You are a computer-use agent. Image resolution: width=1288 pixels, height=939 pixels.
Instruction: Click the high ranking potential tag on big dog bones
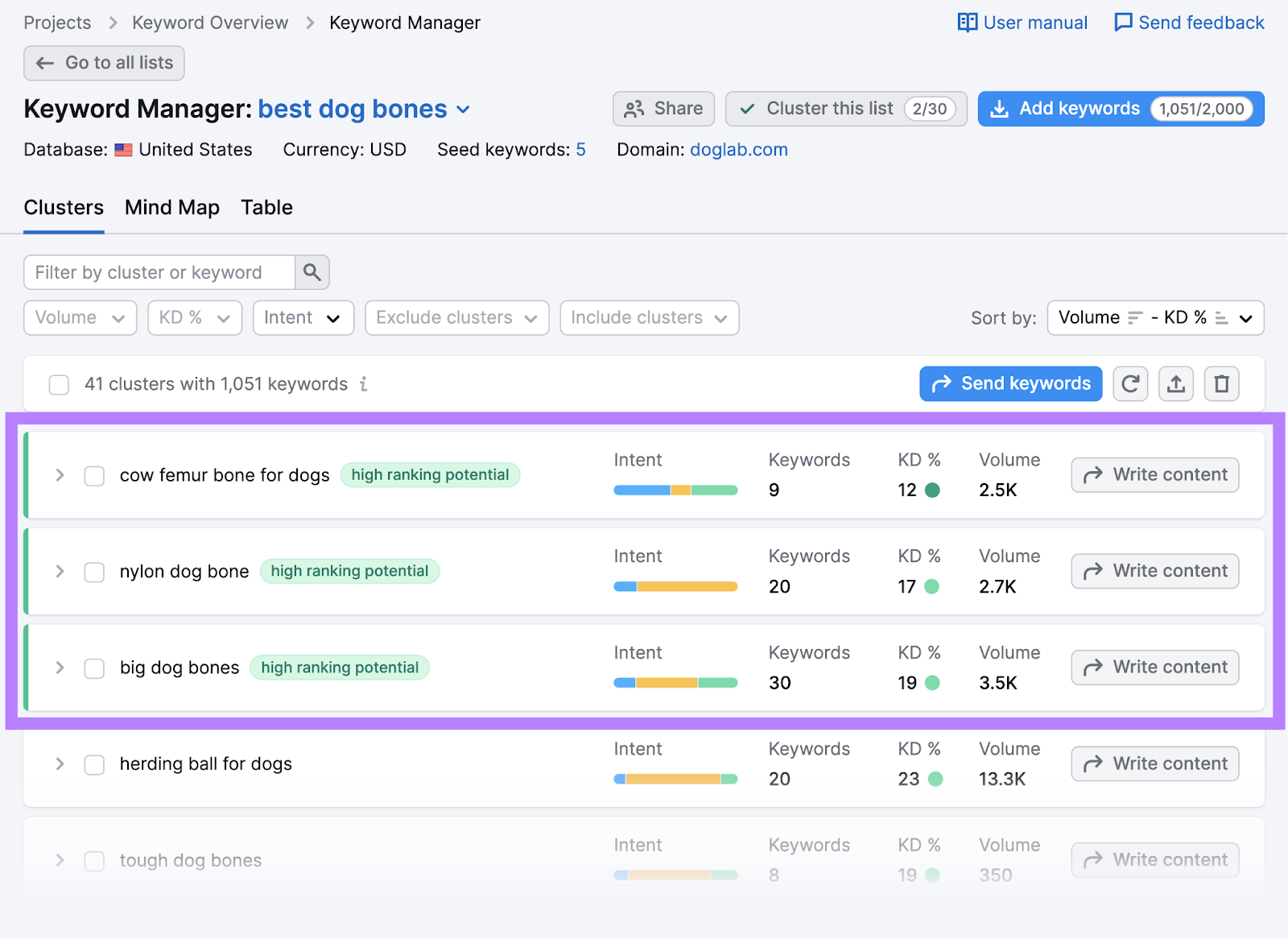click(x=340, y=668)
